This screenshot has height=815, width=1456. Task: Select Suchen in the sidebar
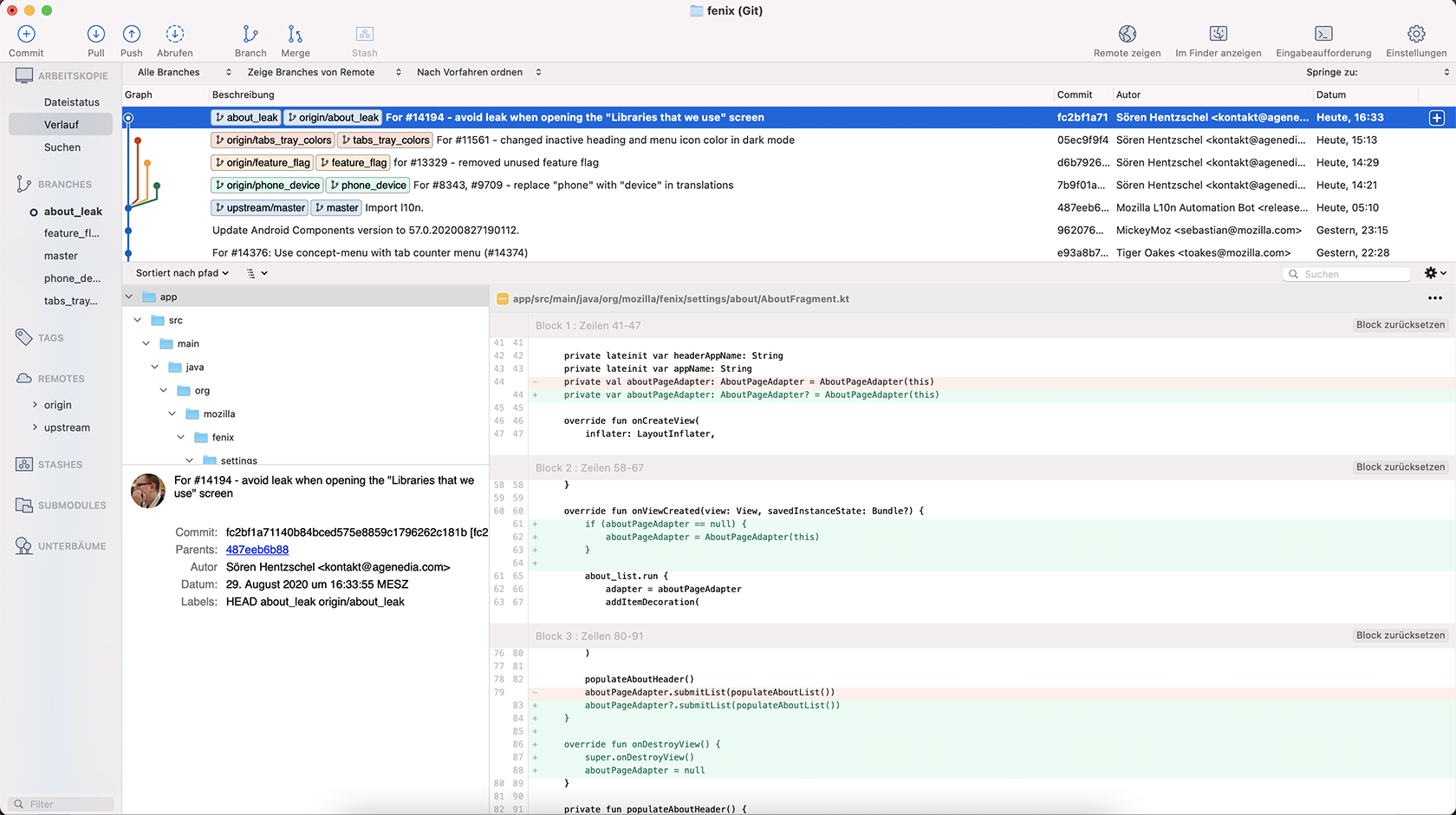coord(62,147)
